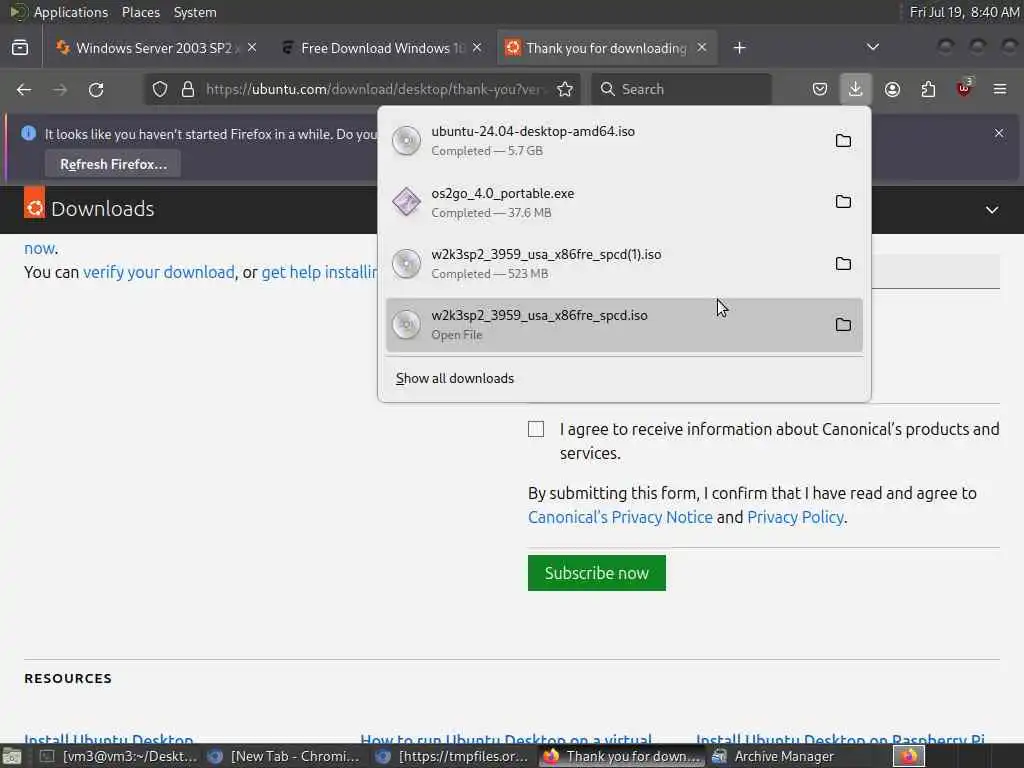1024x768 pixels.
Task: Go back with the back arrow
Action: coord(24,89)
